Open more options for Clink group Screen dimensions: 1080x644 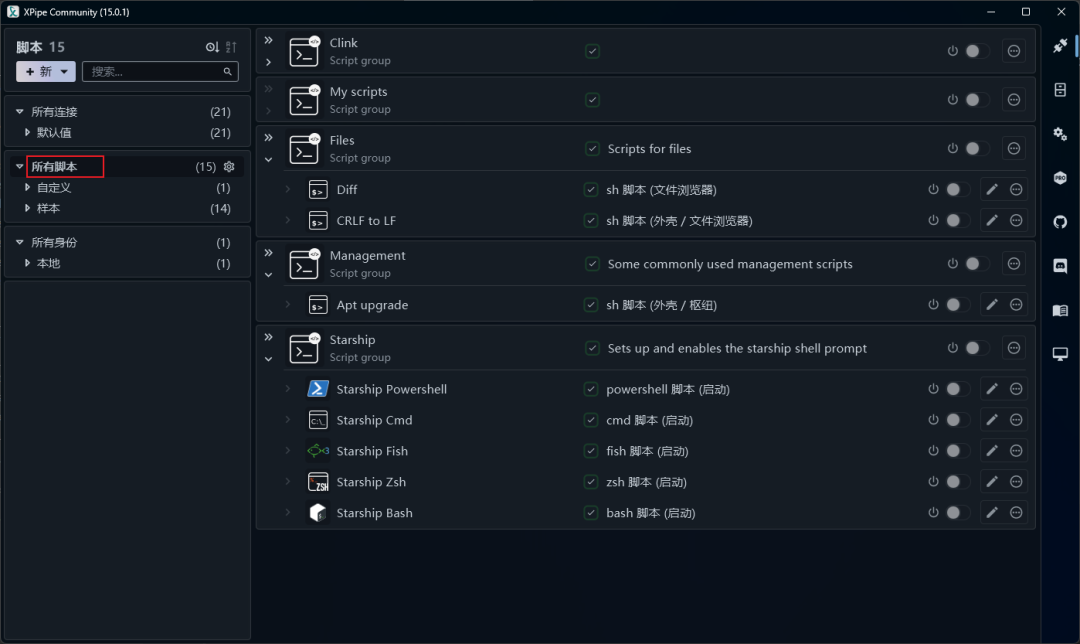coord(1014,51)
